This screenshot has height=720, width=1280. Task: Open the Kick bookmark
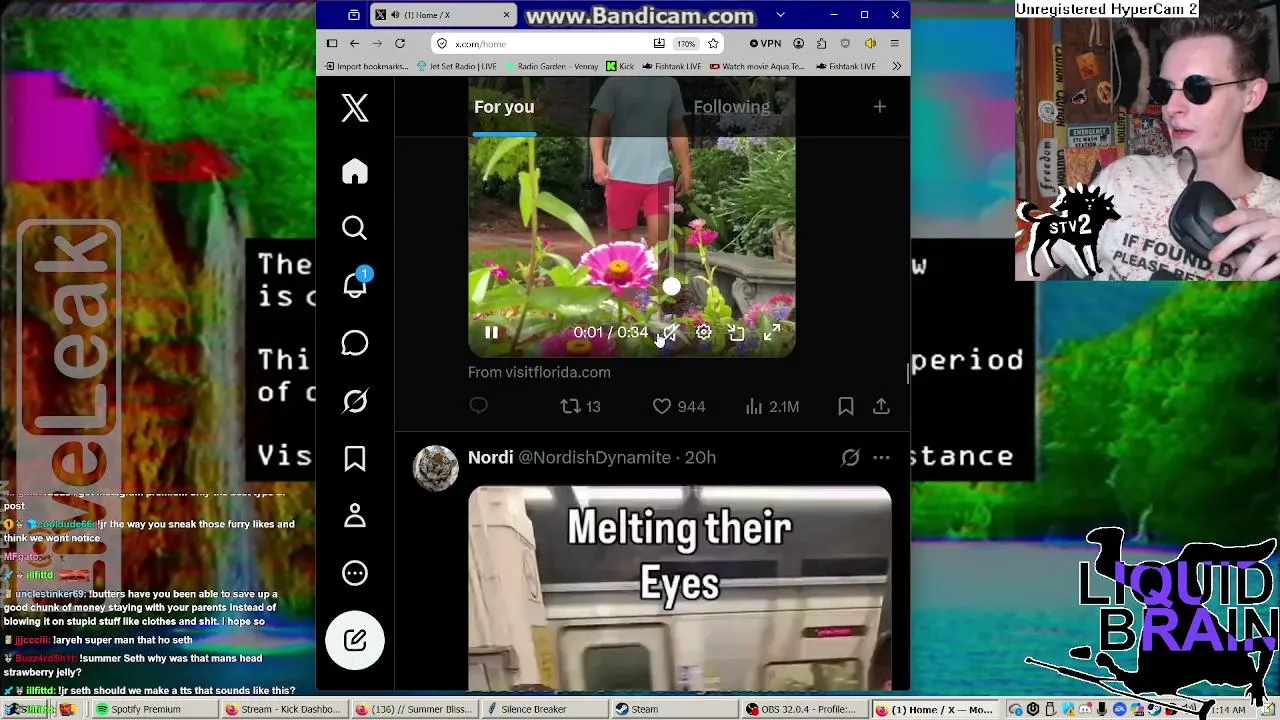[621, 67]
